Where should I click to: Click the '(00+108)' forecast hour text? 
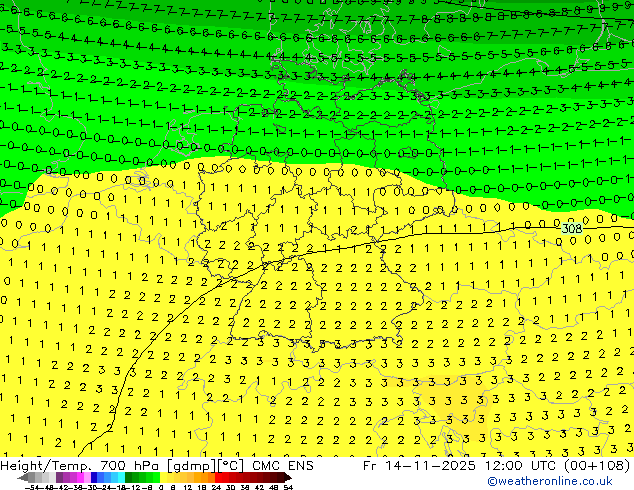pos(595,466)
